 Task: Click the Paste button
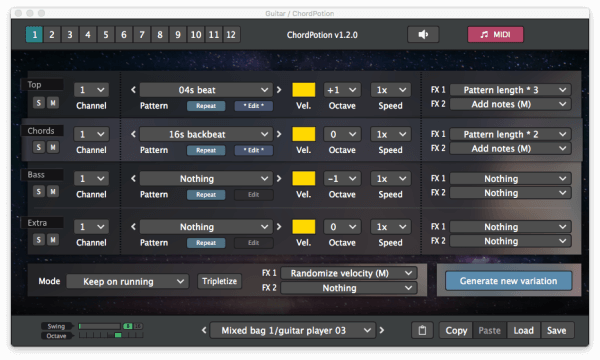point(489,330)
